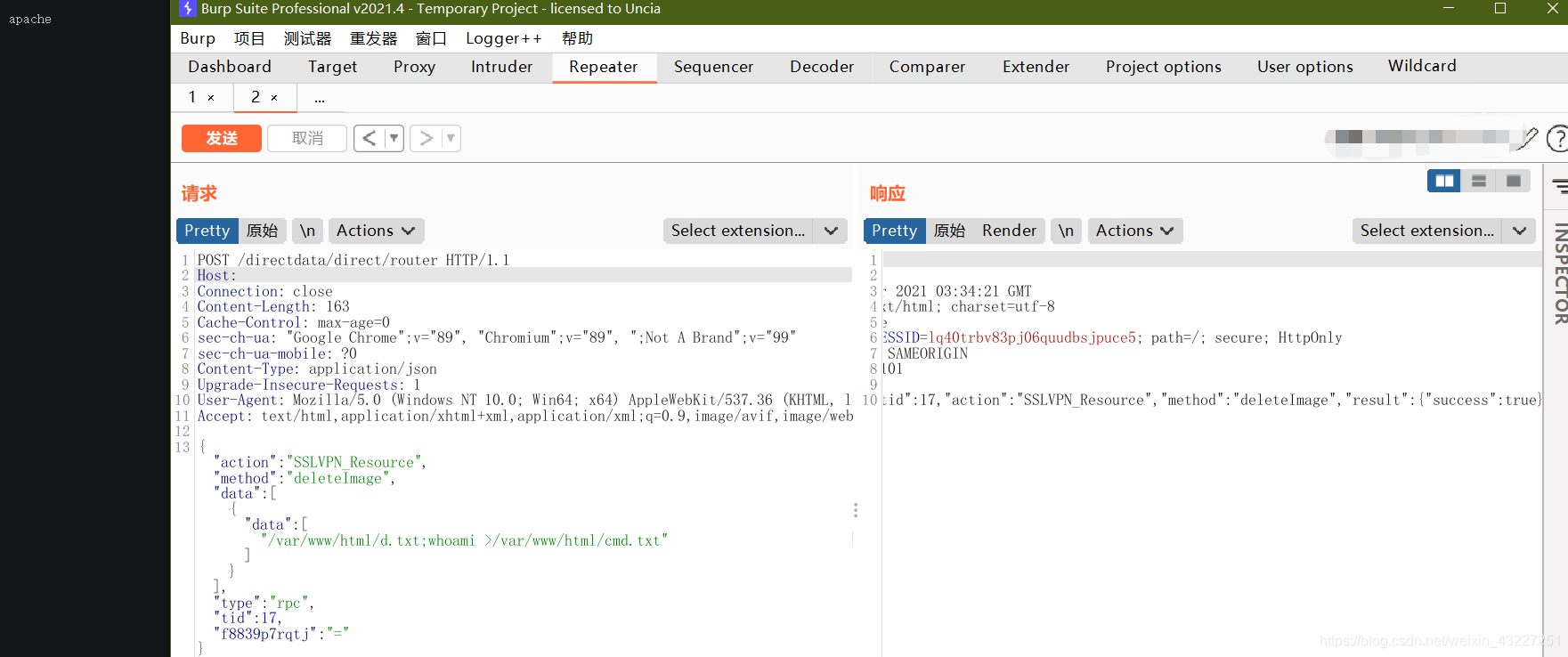Open the Burp menu
The width and height of the screenshot is (1568, 657).
198,38
